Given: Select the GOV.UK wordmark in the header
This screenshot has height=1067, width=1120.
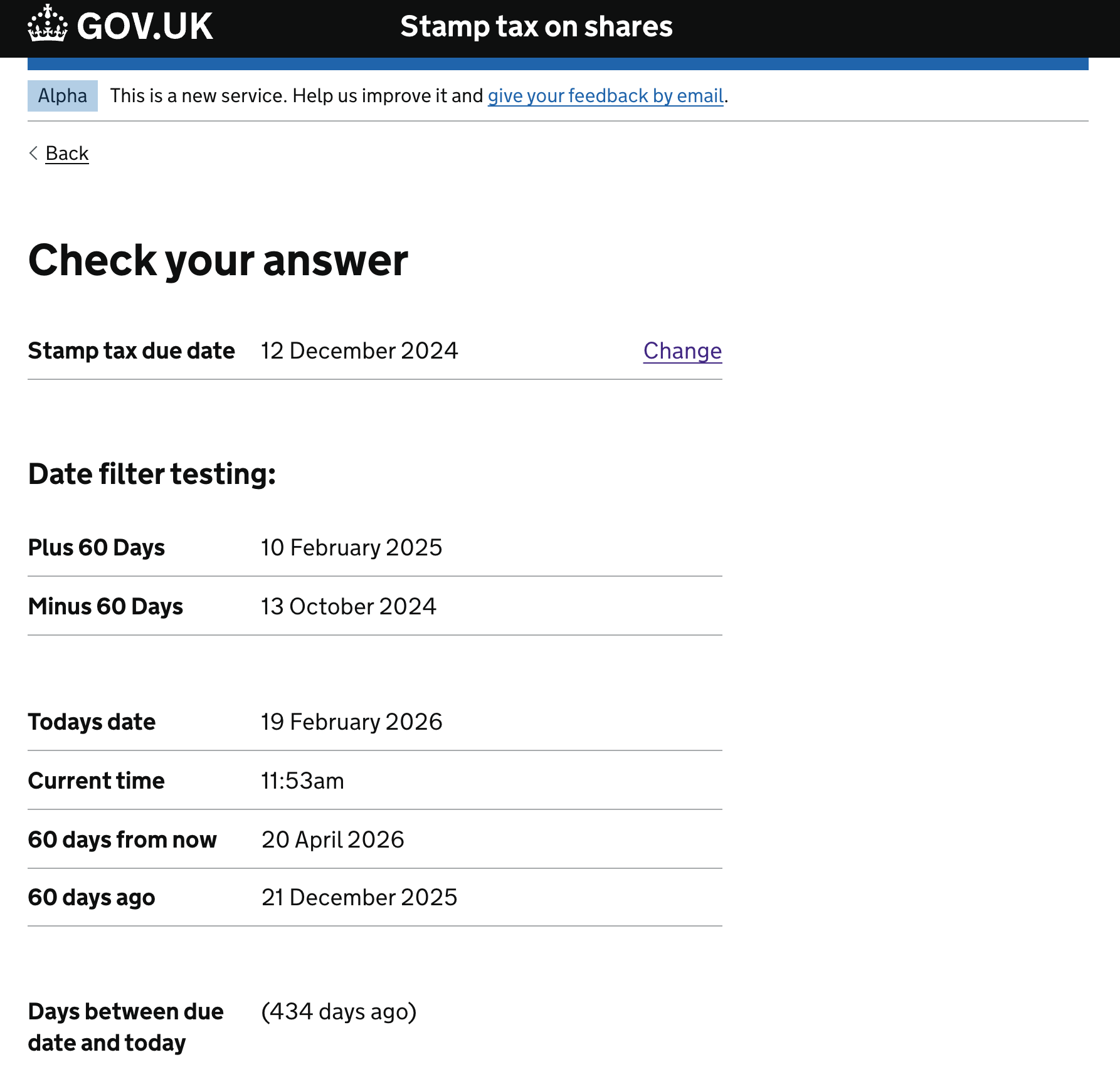Looking at the screenshot, I should (x=145, y=26).
